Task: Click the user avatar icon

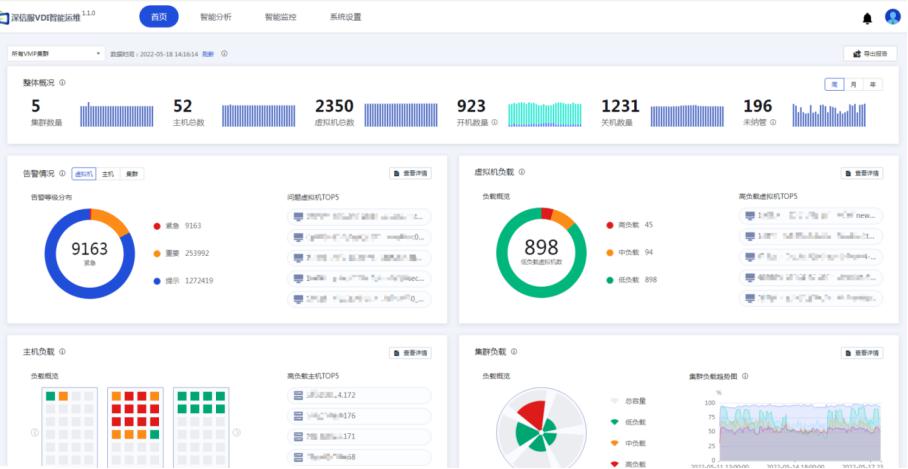Action: click(x=893, y=17)
